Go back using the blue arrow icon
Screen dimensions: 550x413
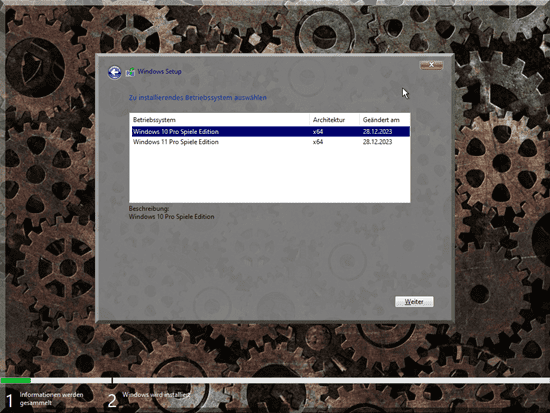(114, 72)
